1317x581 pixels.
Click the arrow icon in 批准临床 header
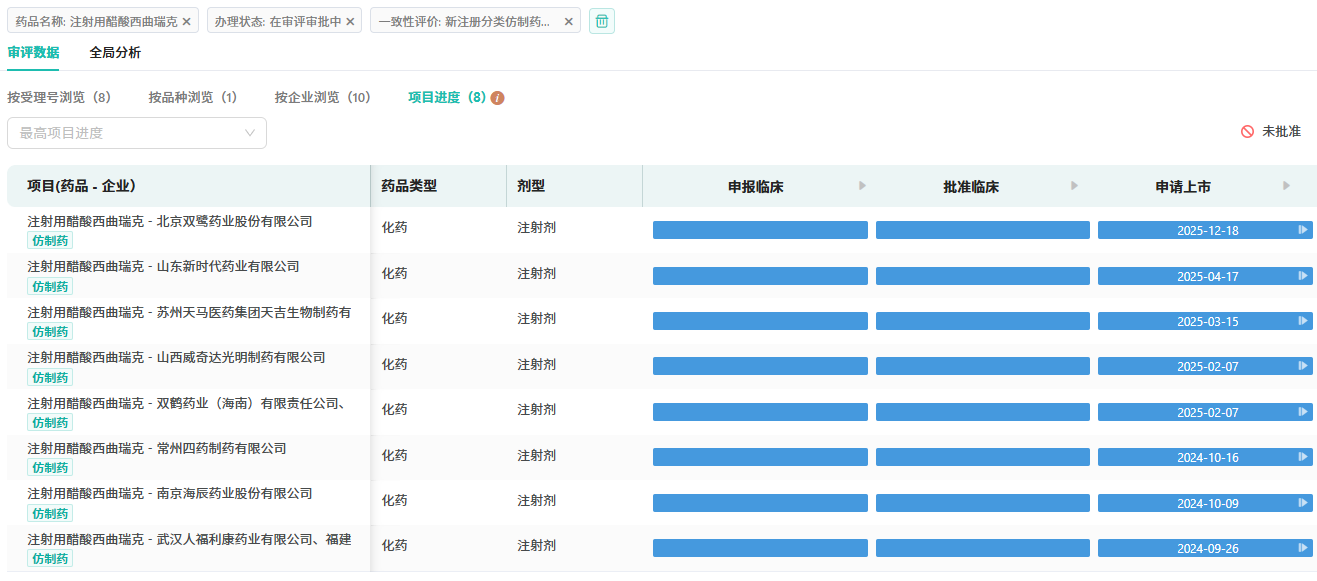click(x=1075, y=186)
